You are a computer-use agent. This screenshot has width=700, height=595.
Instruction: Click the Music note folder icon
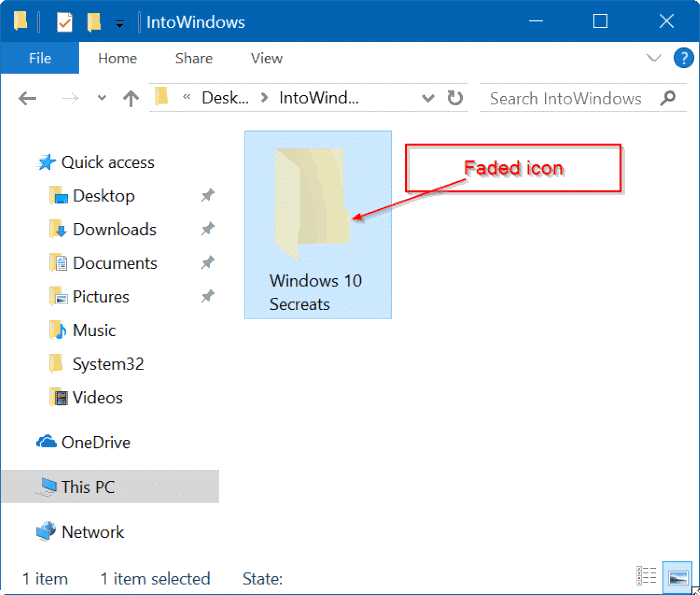tap(58, 330)
